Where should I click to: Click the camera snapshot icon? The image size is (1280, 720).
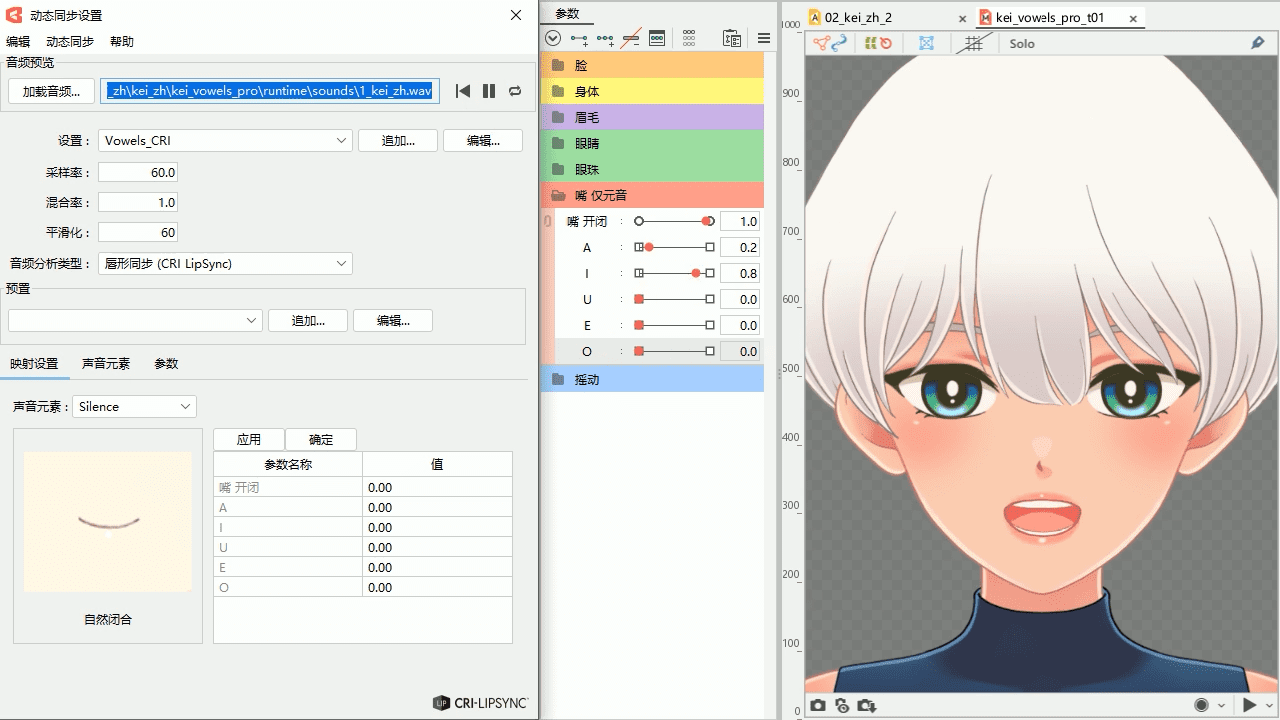point(818,705)
